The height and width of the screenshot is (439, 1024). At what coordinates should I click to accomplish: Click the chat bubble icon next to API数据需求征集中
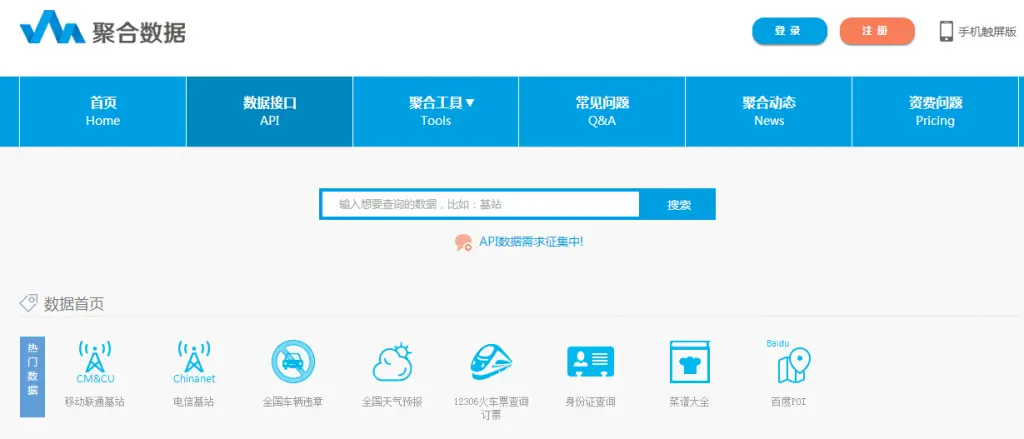tap(463, 242)
